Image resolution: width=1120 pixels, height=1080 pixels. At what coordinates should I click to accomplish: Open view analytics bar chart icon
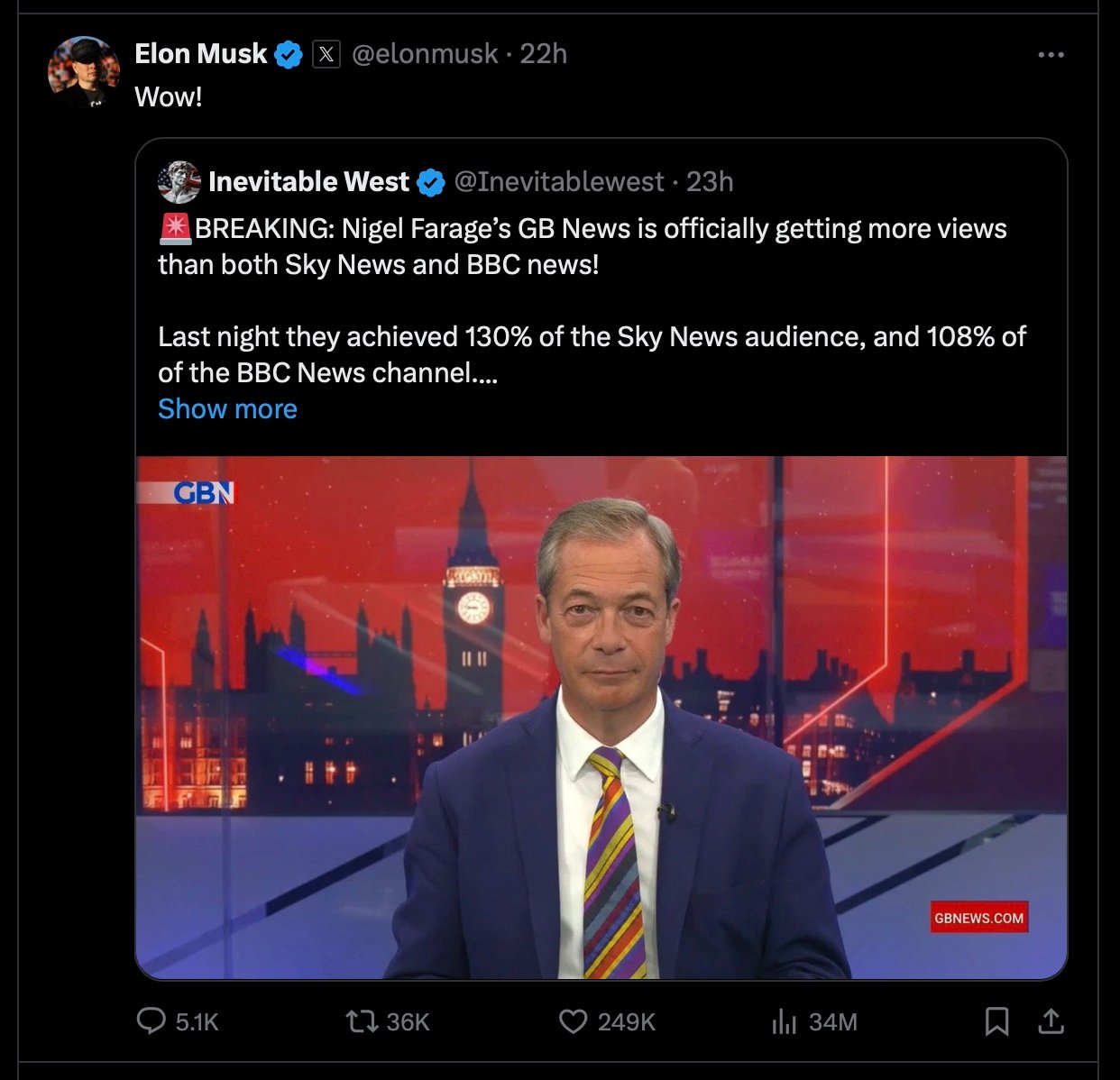pyautogui.click(x=785, y=1021)
